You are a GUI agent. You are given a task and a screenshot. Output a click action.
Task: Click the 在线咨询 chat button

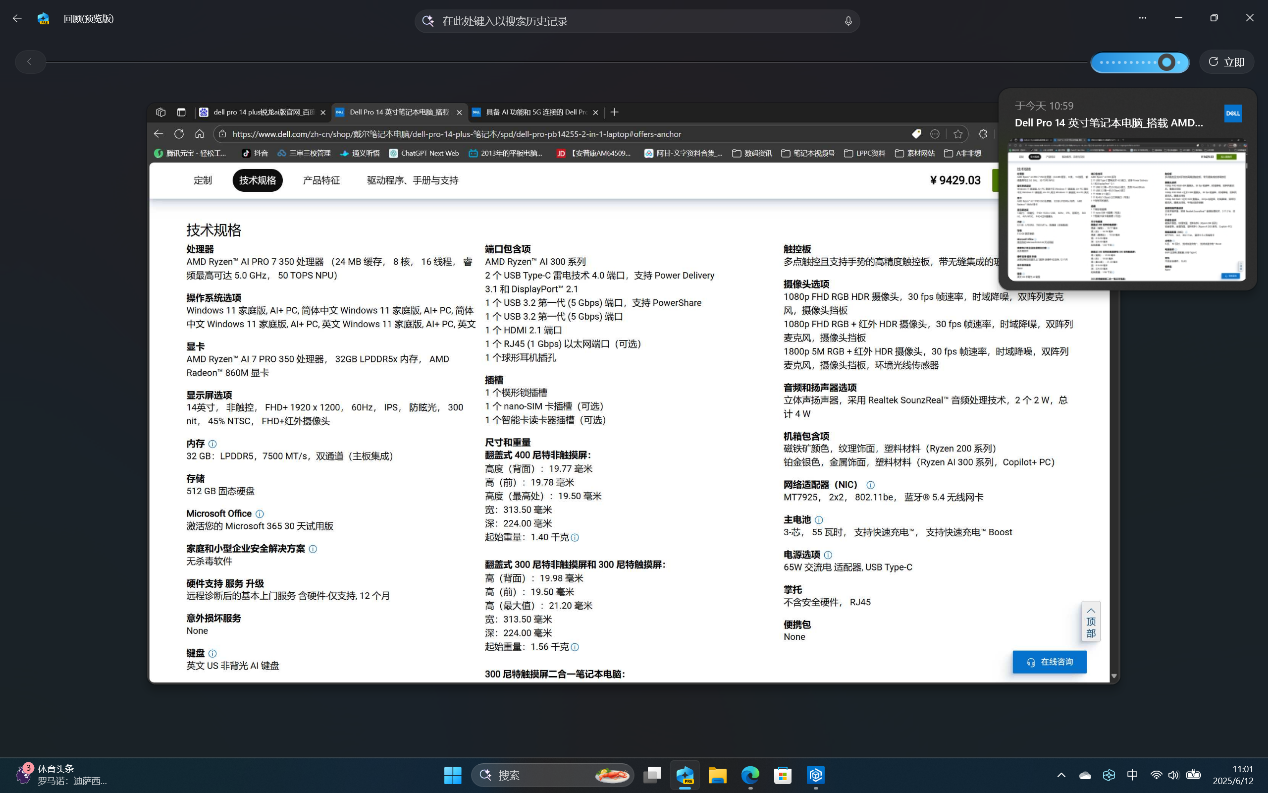click(x=1049, y=662)
